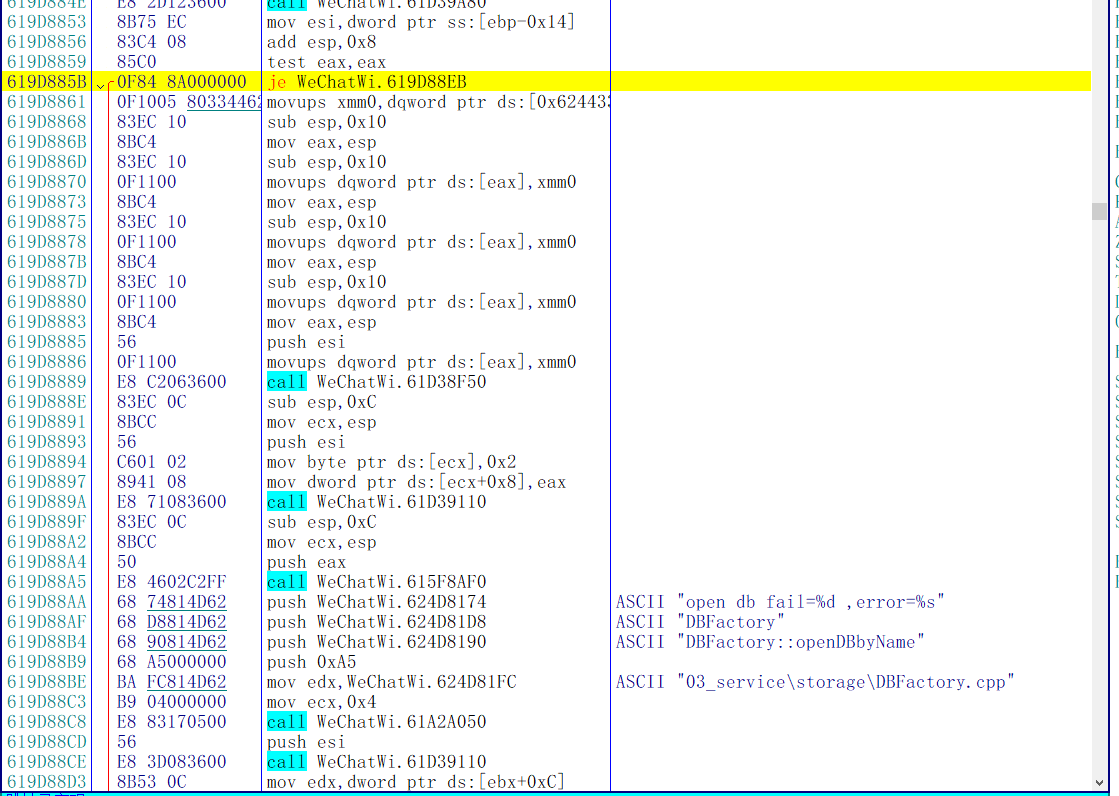
Task: Click hex bytes "8B53 0C"
Action: pyautogui.click(x=151, y=782)
